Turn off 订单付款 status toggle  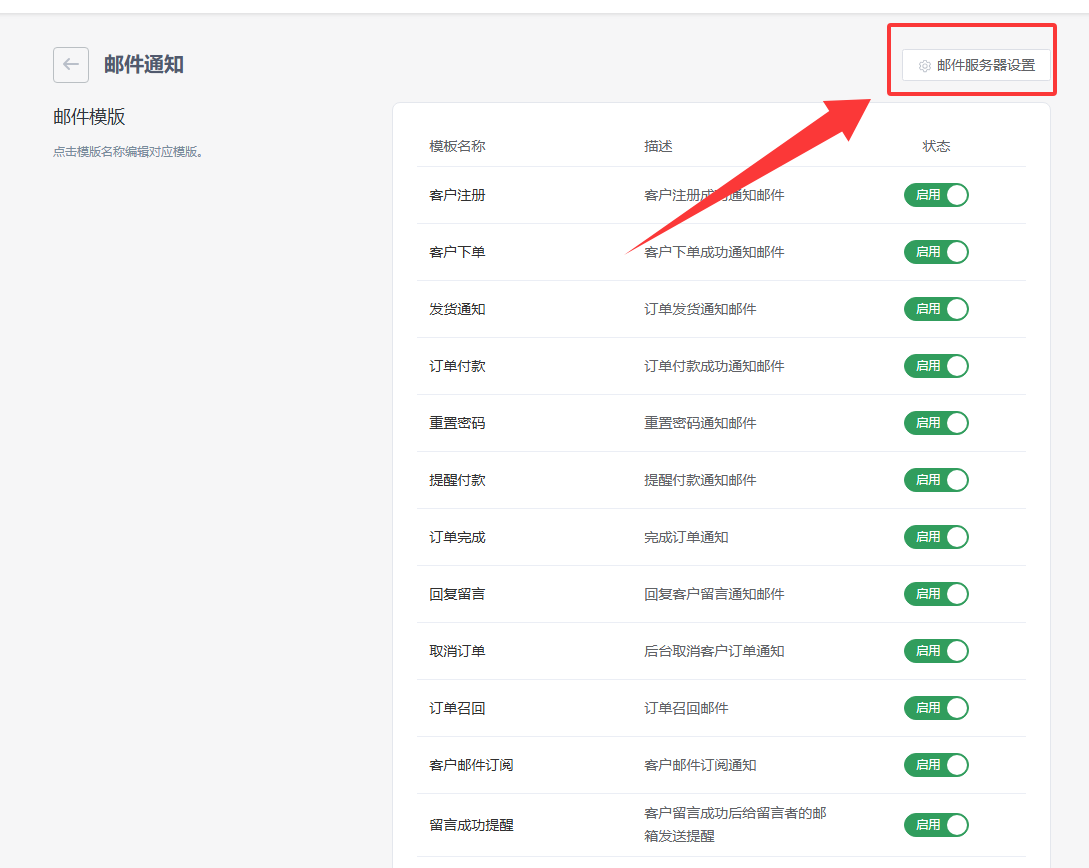[936, 366]
